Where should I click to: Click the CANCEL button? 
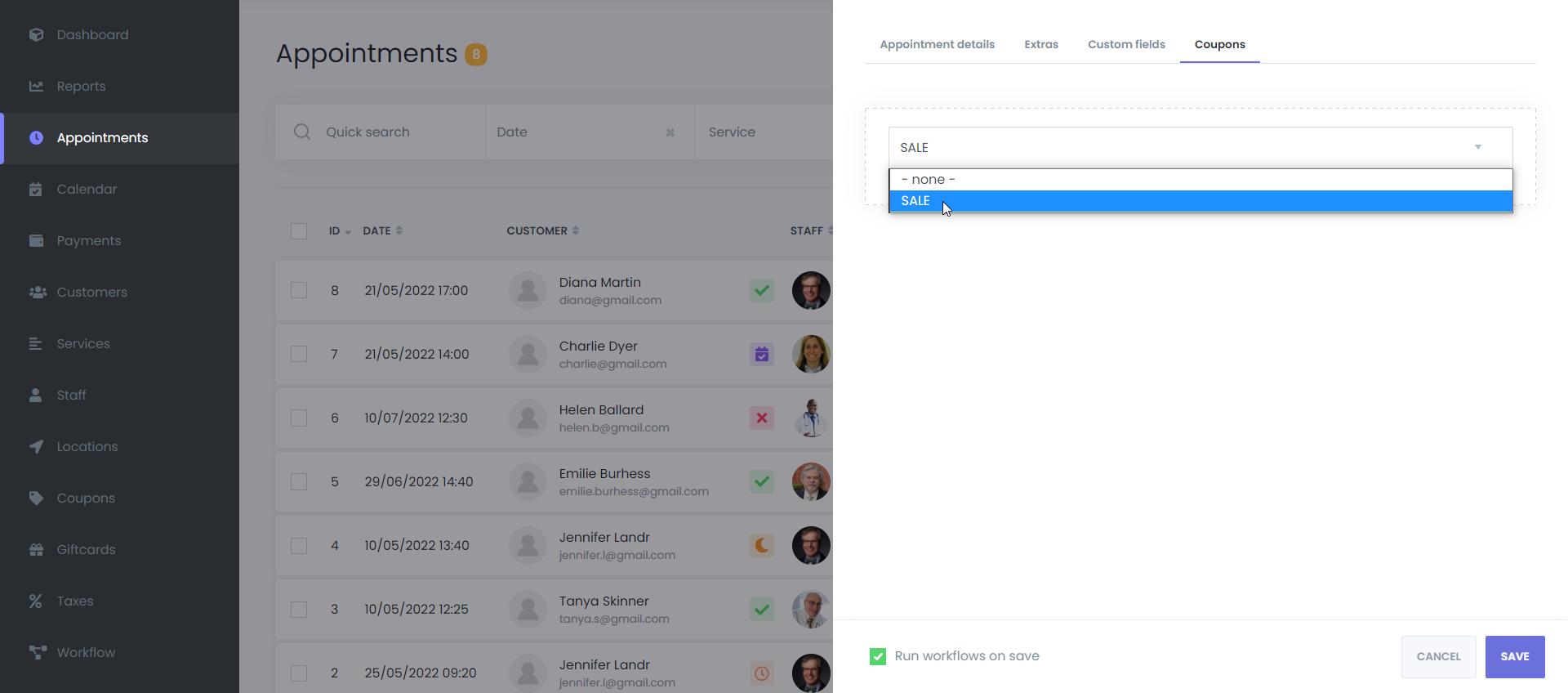click(x=1439, y=656)
